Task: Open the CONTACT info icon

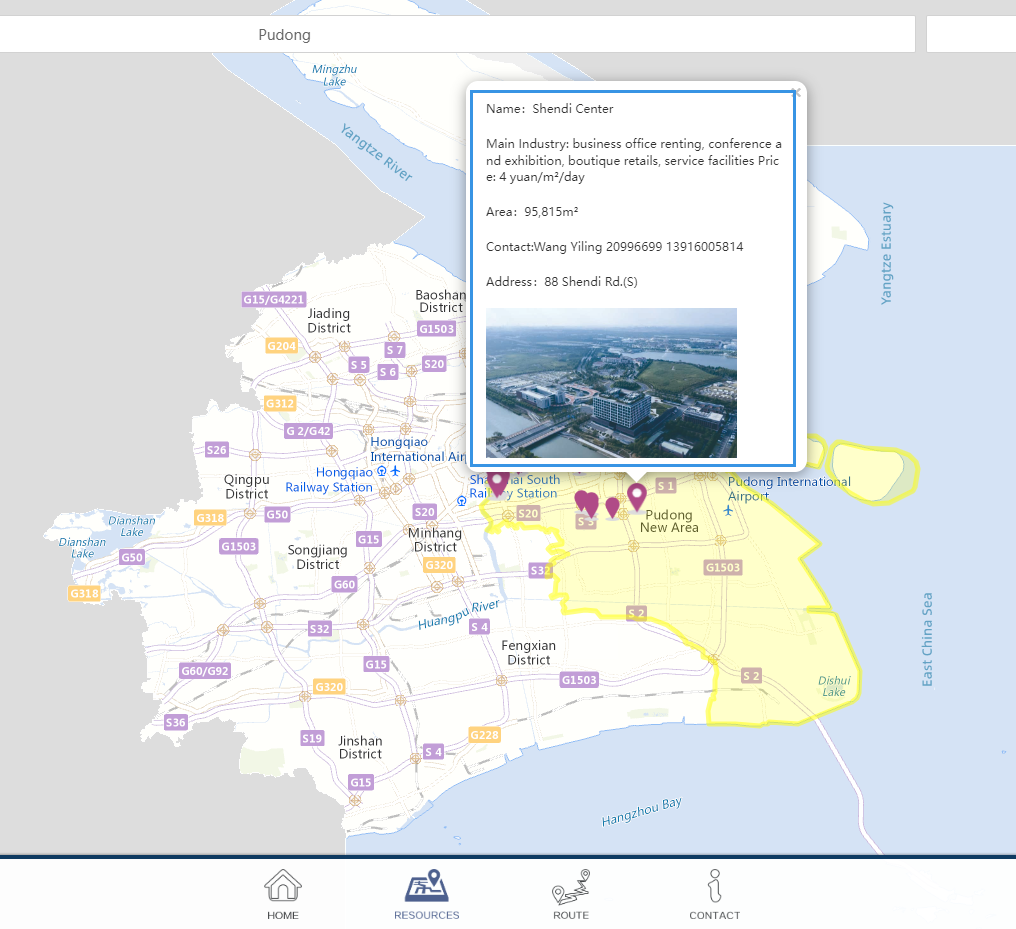Action: pyautogui.click(x=714, y=886)
